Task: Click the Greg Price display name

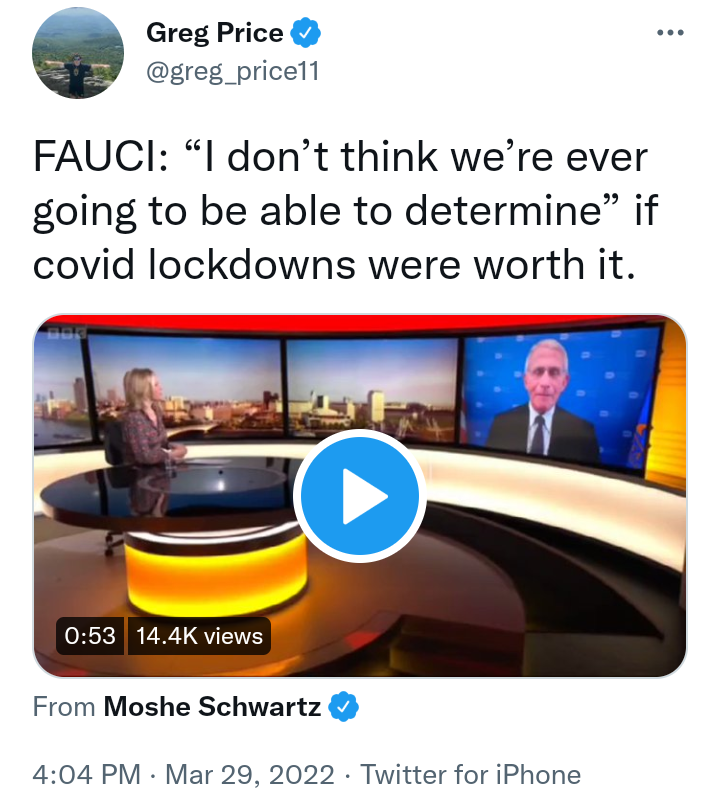Action: (214, 33)
